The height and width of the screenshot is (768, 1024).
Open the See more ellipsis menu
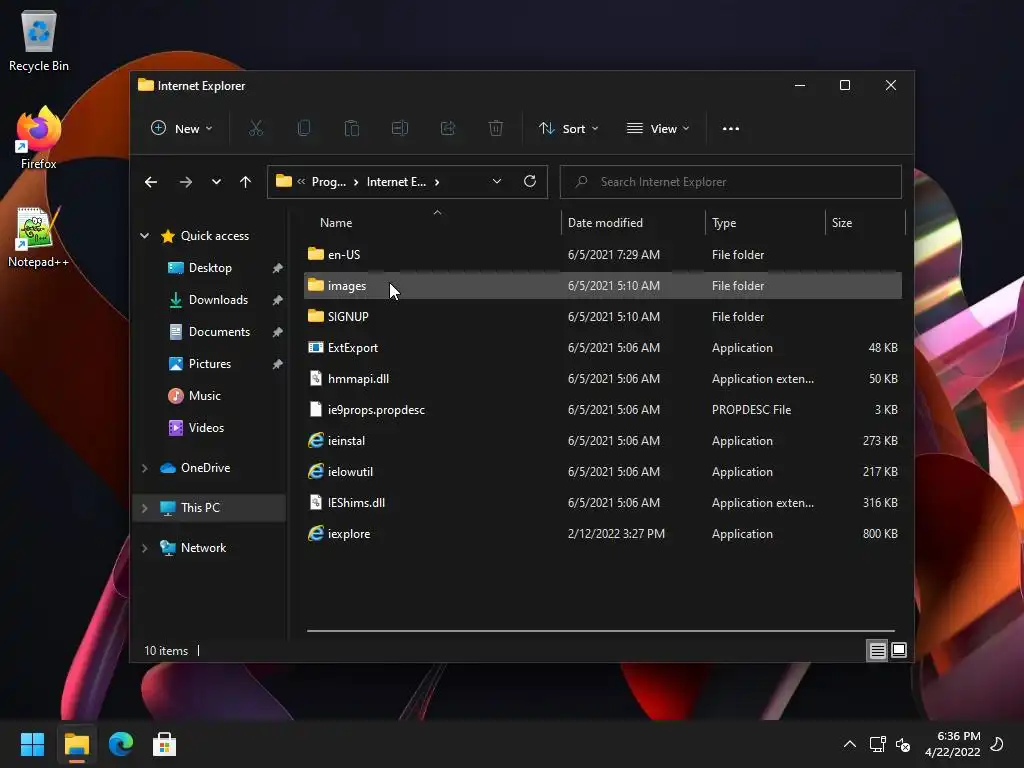tap(731, 129)
